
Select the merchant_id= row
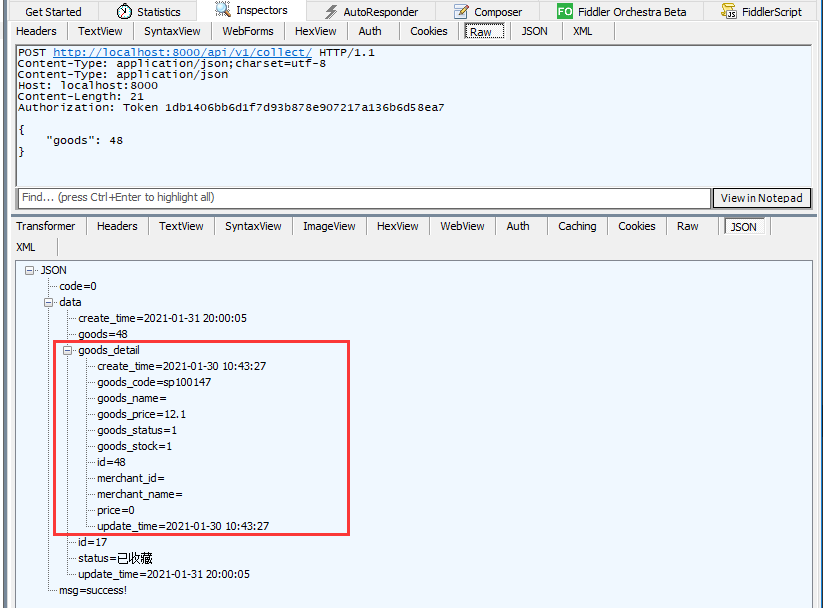(131, 478)
